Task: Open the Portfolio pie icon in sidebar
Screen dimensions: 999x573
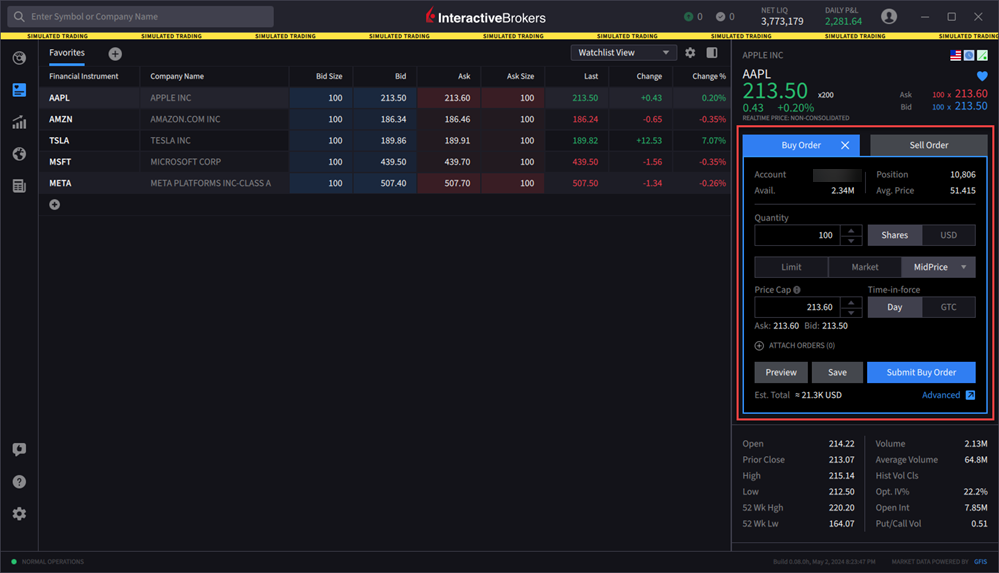Action: [x=19, y=58]
